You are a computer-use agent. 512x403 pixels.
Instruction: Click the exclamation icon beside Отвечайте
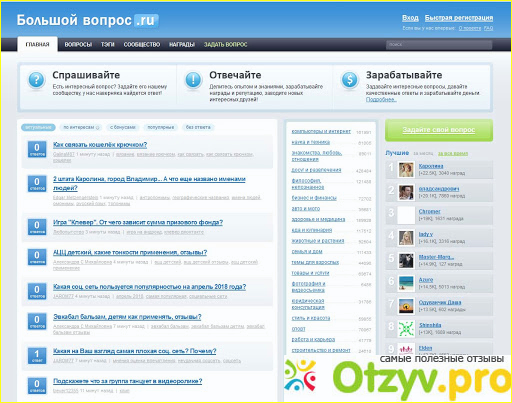click(193, 80)
